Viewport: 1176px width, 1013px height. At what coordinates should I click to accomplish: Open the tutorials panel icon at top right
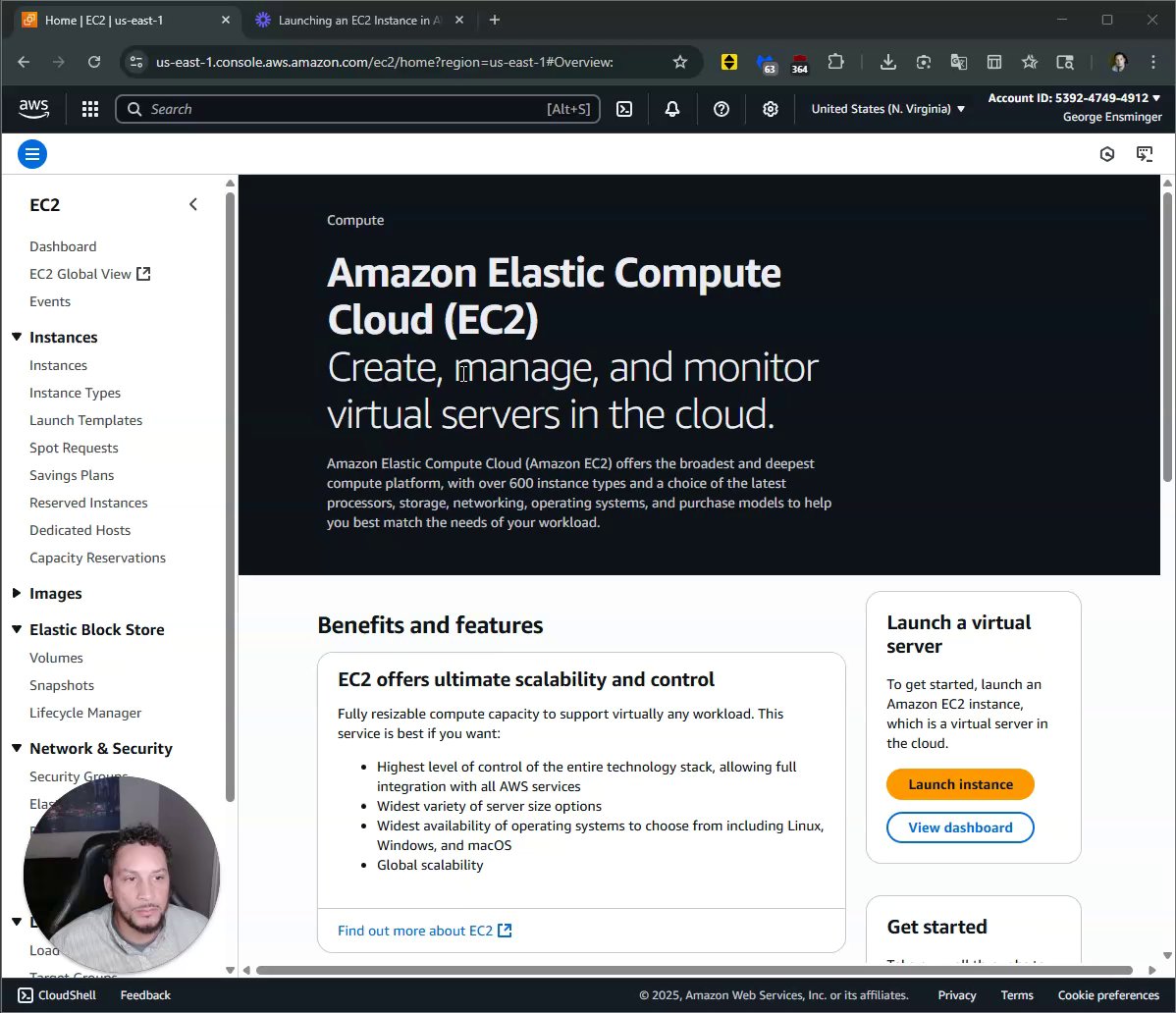1145,154
